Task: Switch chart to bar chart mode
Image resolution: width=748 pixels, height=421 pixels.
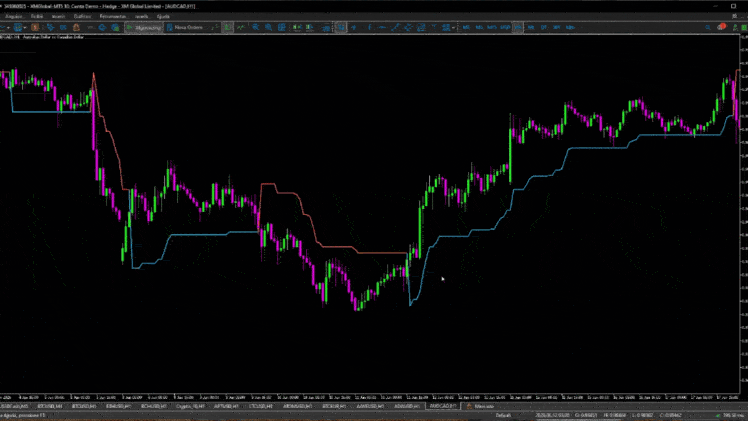Action: click(215, 27)
